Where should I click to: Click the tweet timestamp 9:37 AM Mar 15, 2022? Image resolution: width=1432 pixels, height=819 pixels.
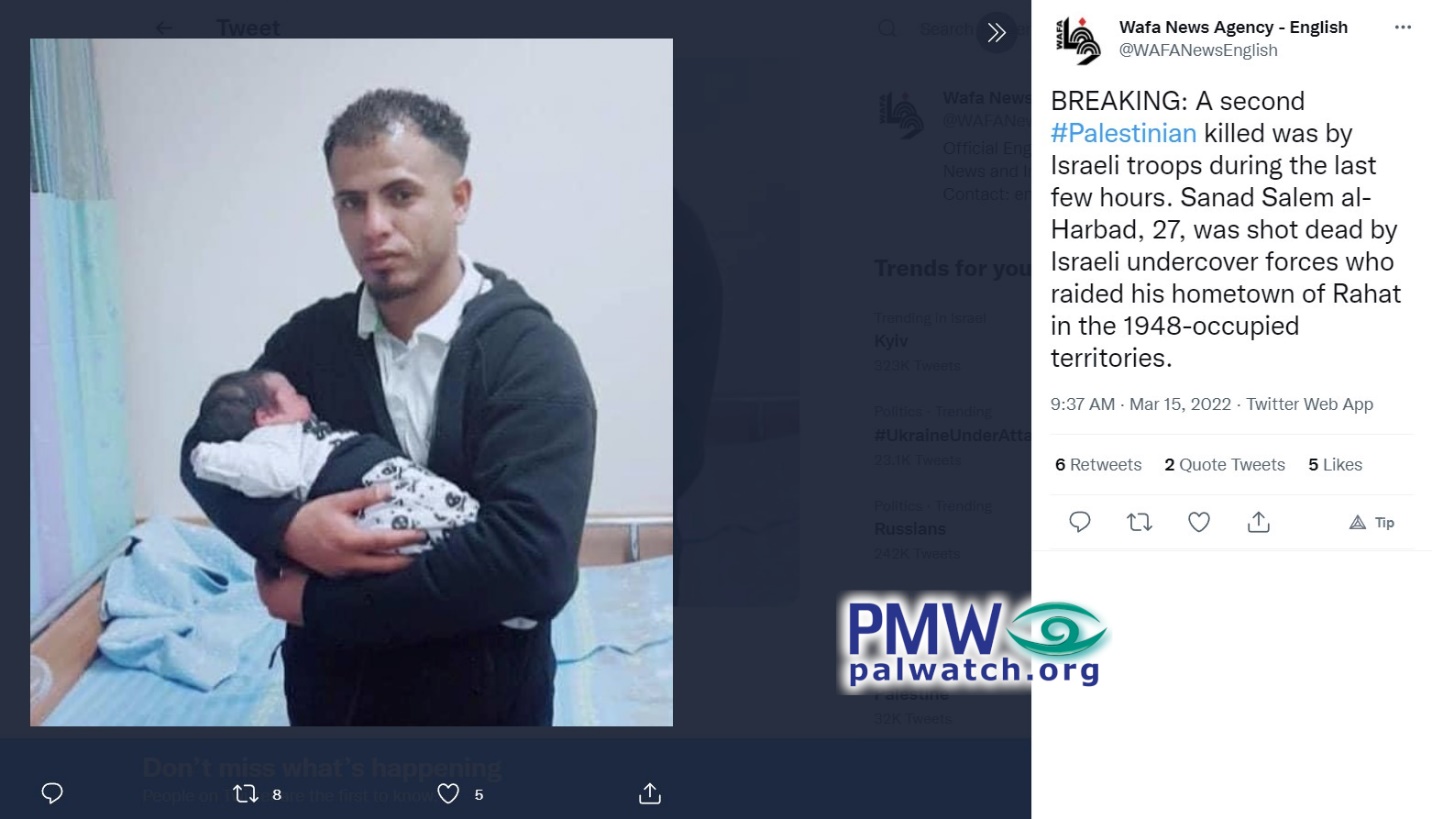tap(1139, 404)
